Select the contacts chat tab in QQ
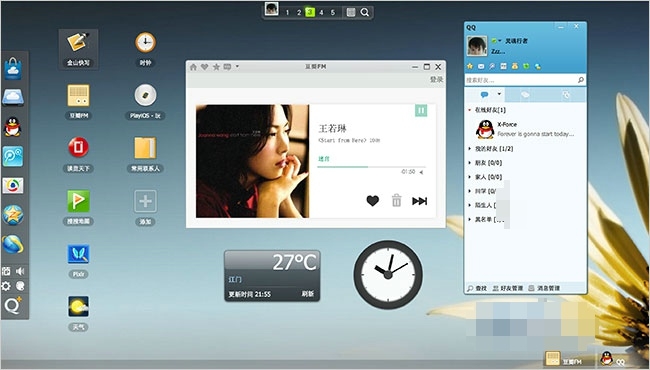 [484, 95]
